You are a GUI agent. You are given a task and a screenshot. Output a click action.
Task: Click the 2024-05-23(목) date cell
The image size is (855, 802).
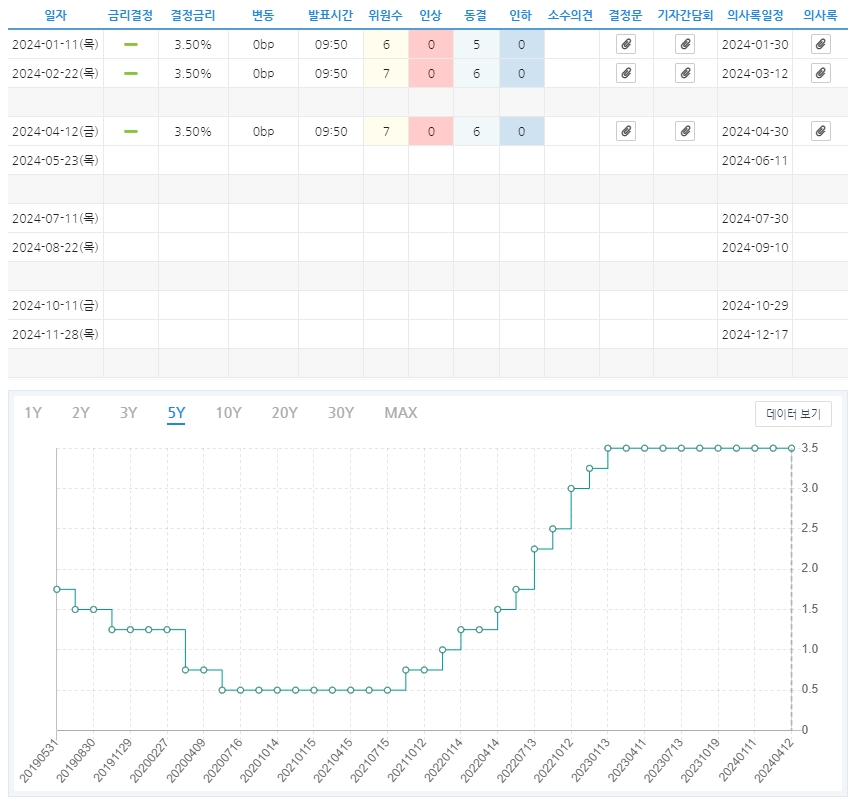coord(55,160)
